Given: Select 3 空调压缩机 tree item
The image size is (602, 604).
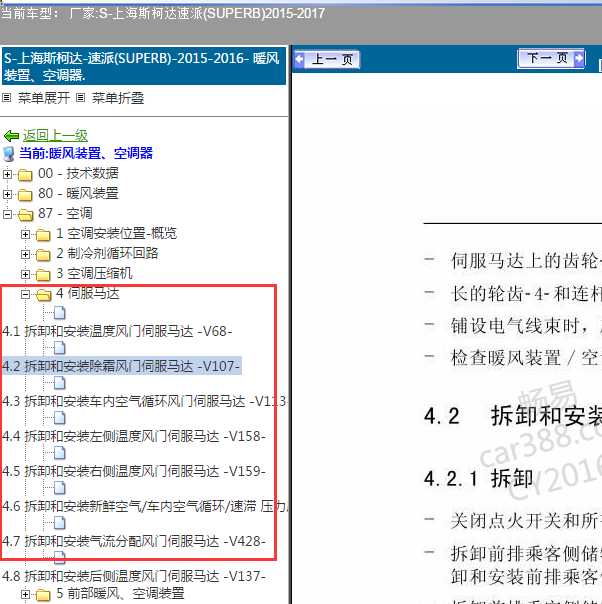Looking at the screenshot, I should pos(94,274).
